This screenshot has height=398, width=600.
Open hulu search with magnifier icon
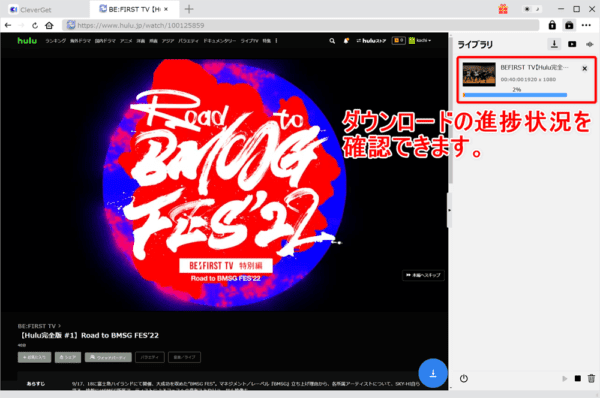pyautogui.click(x=332, y=41)
